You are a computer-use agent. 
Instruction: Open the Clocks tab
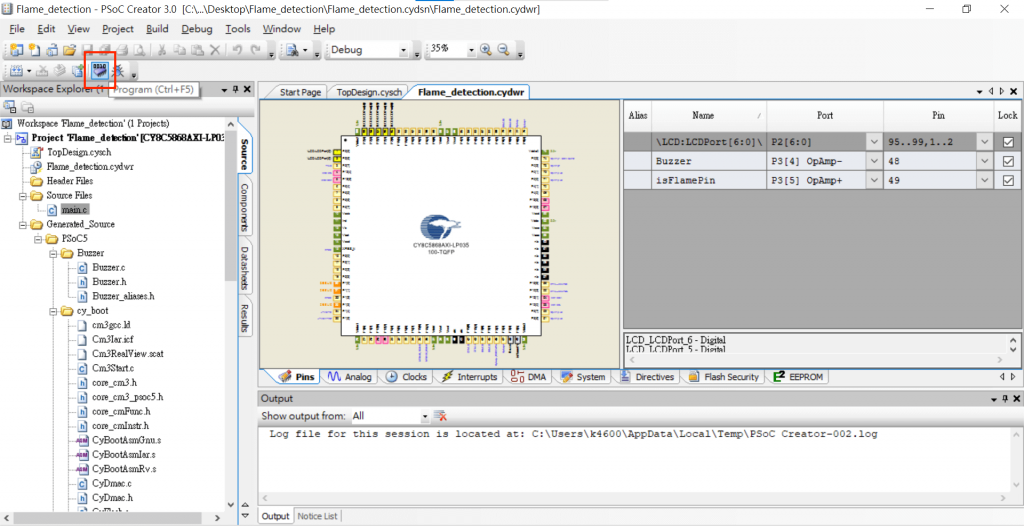[x=407, y=377]
